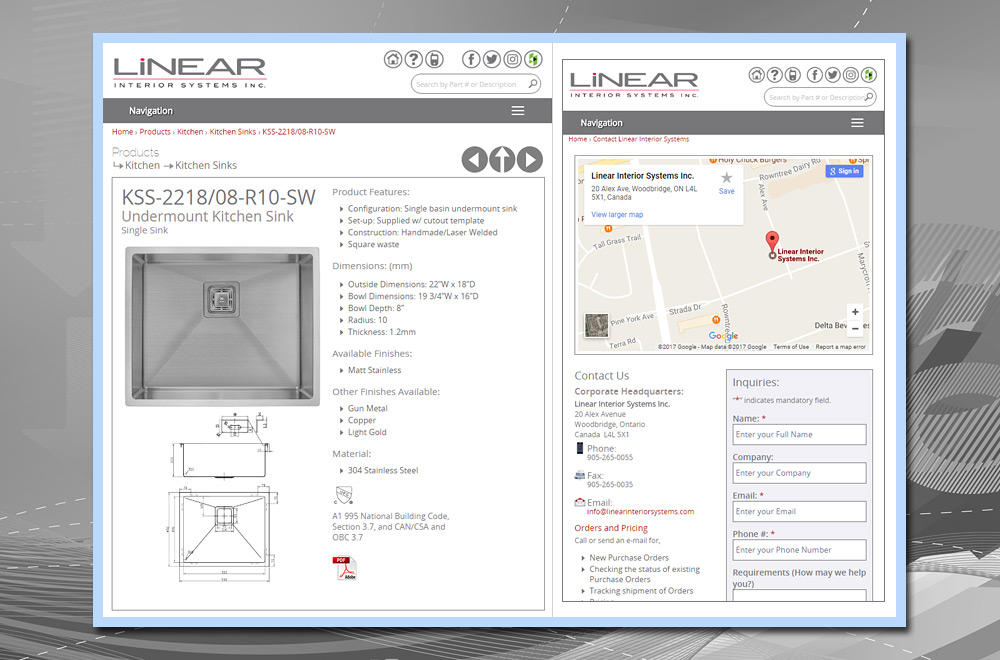Click the phone number 905-265-0055

[x=610, y=457]
